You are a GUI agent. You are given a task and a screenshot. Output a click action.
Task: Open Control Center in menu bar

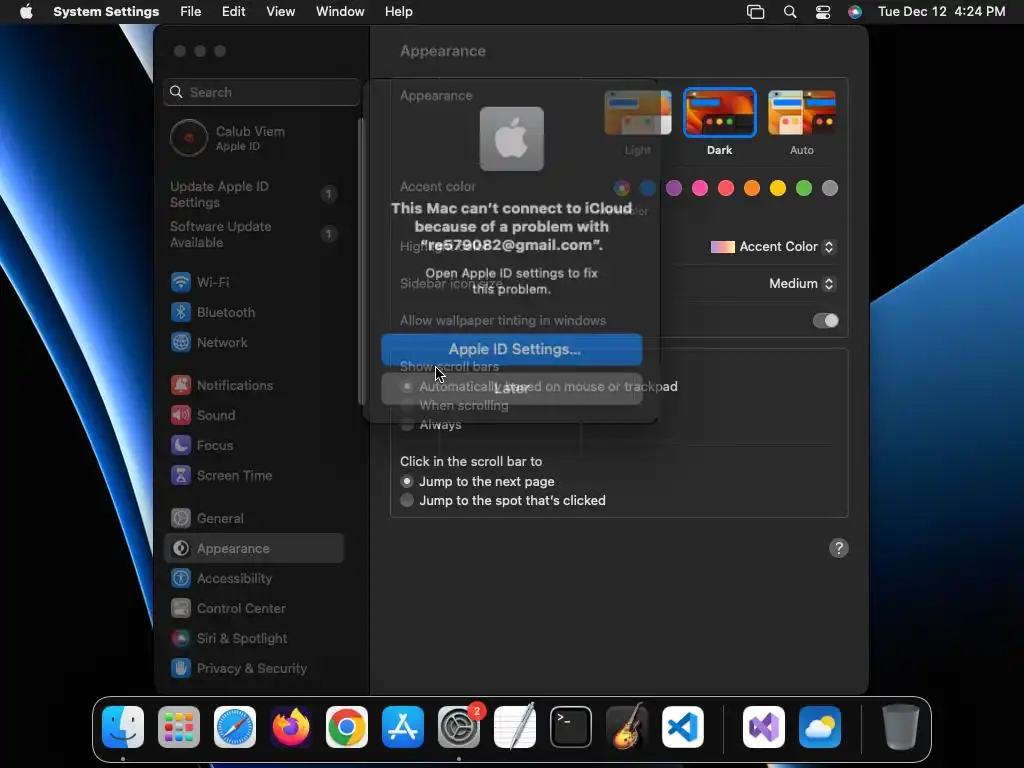823,12
